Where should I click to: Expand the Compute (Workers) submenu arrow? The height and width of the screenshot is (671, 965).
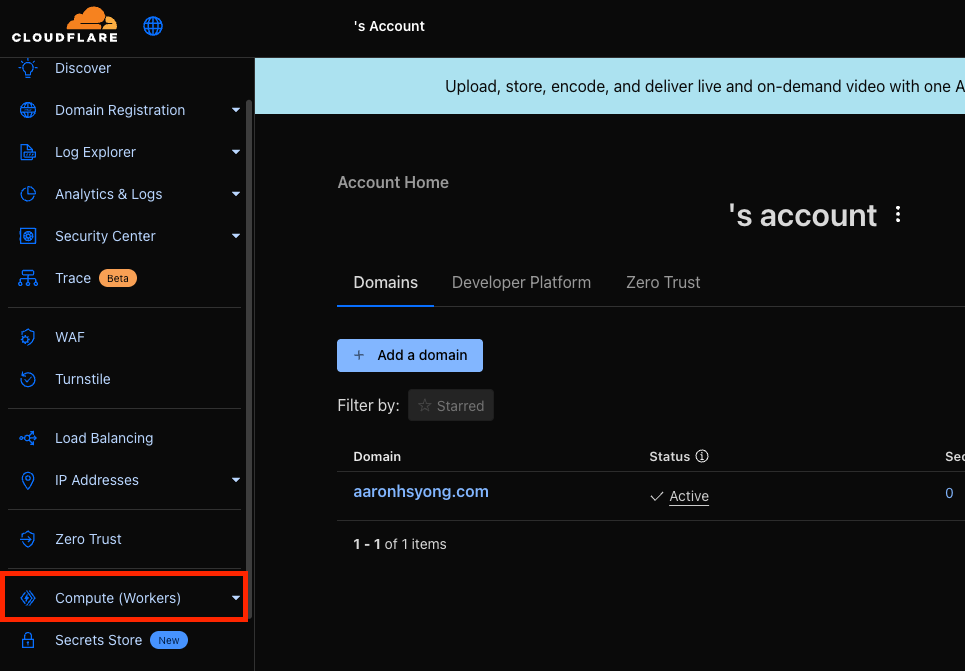(x=236, y=598)
